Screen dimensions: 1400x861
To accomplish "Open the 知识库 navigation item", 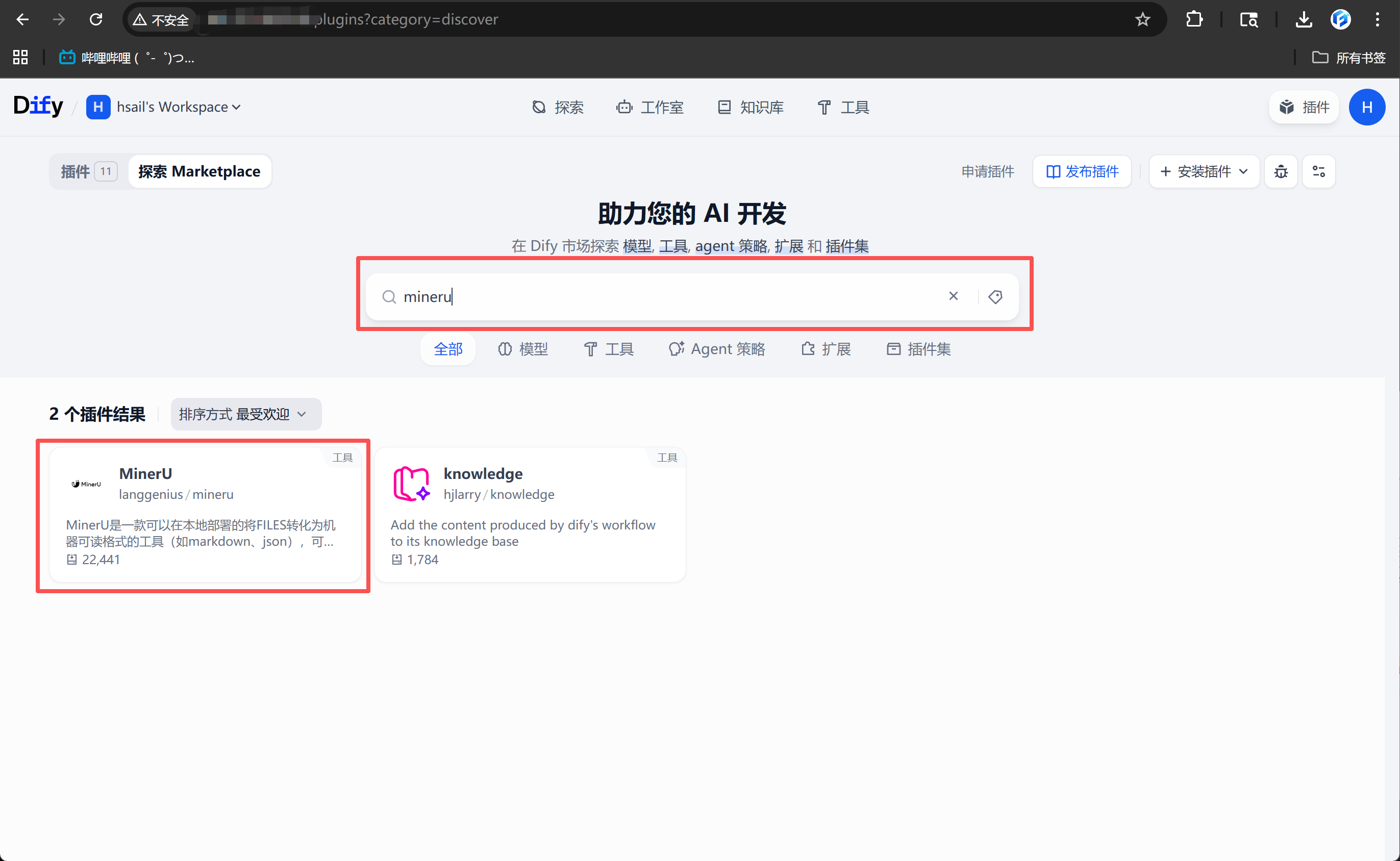I will click(750, 107).
